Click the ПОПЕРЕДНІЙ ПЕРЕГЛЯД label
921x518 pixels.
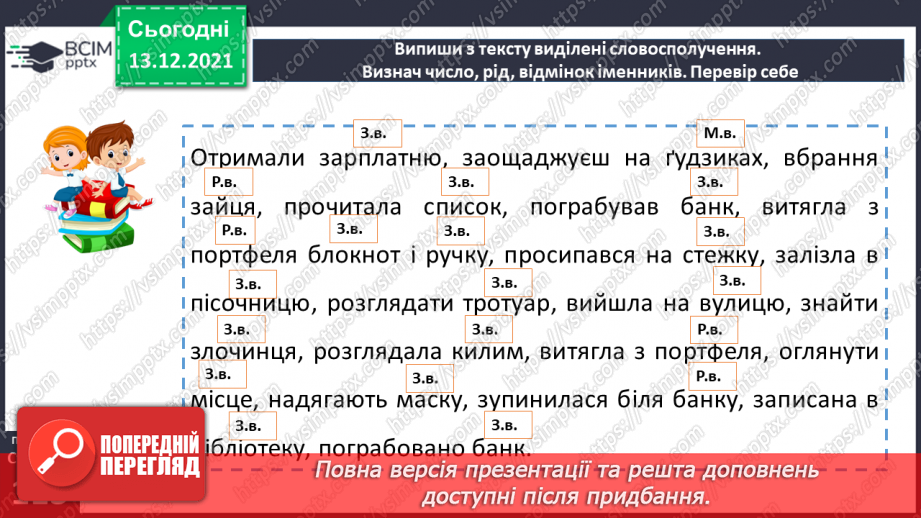point(150,455)
